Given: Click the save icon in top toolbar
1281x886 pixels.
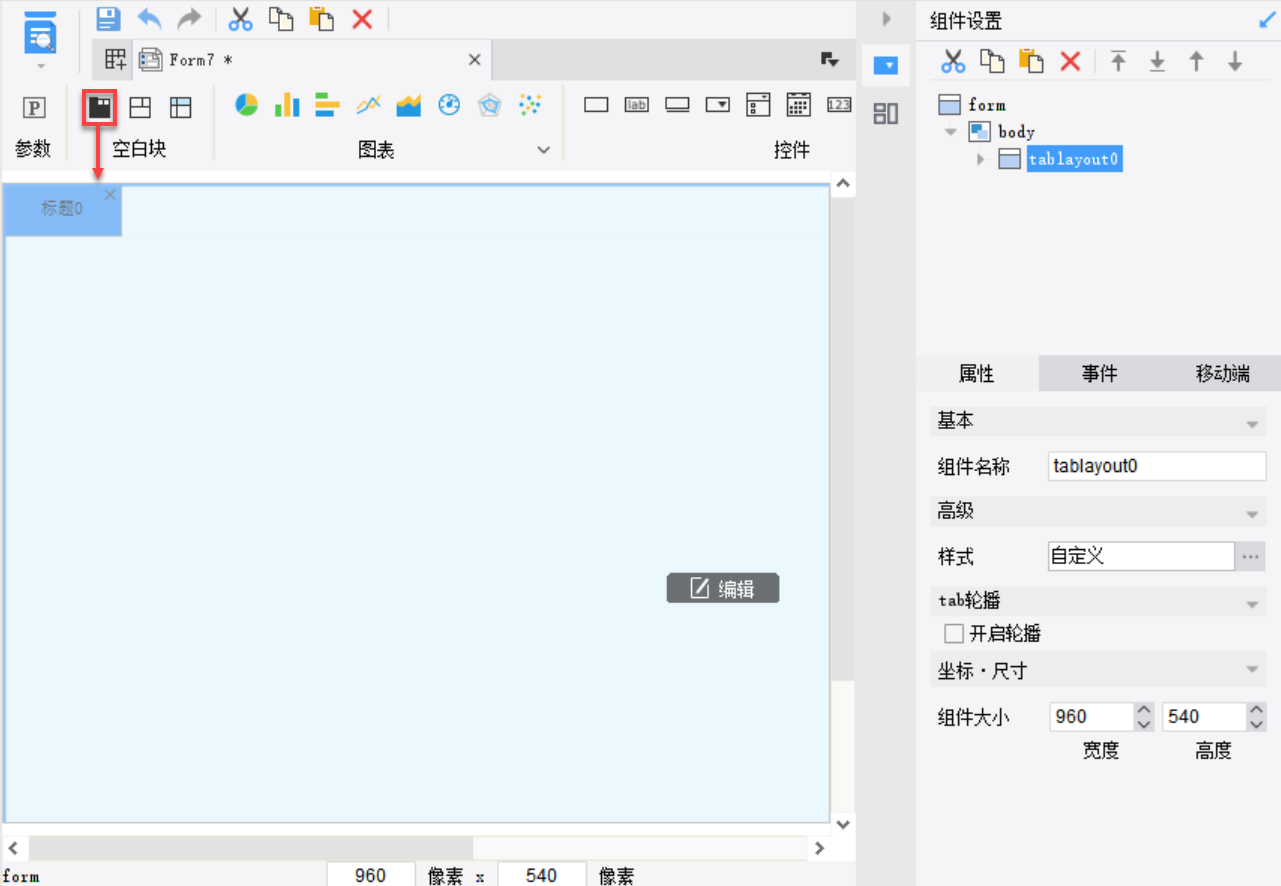Looking at the screenshot, I should (108, 18).
